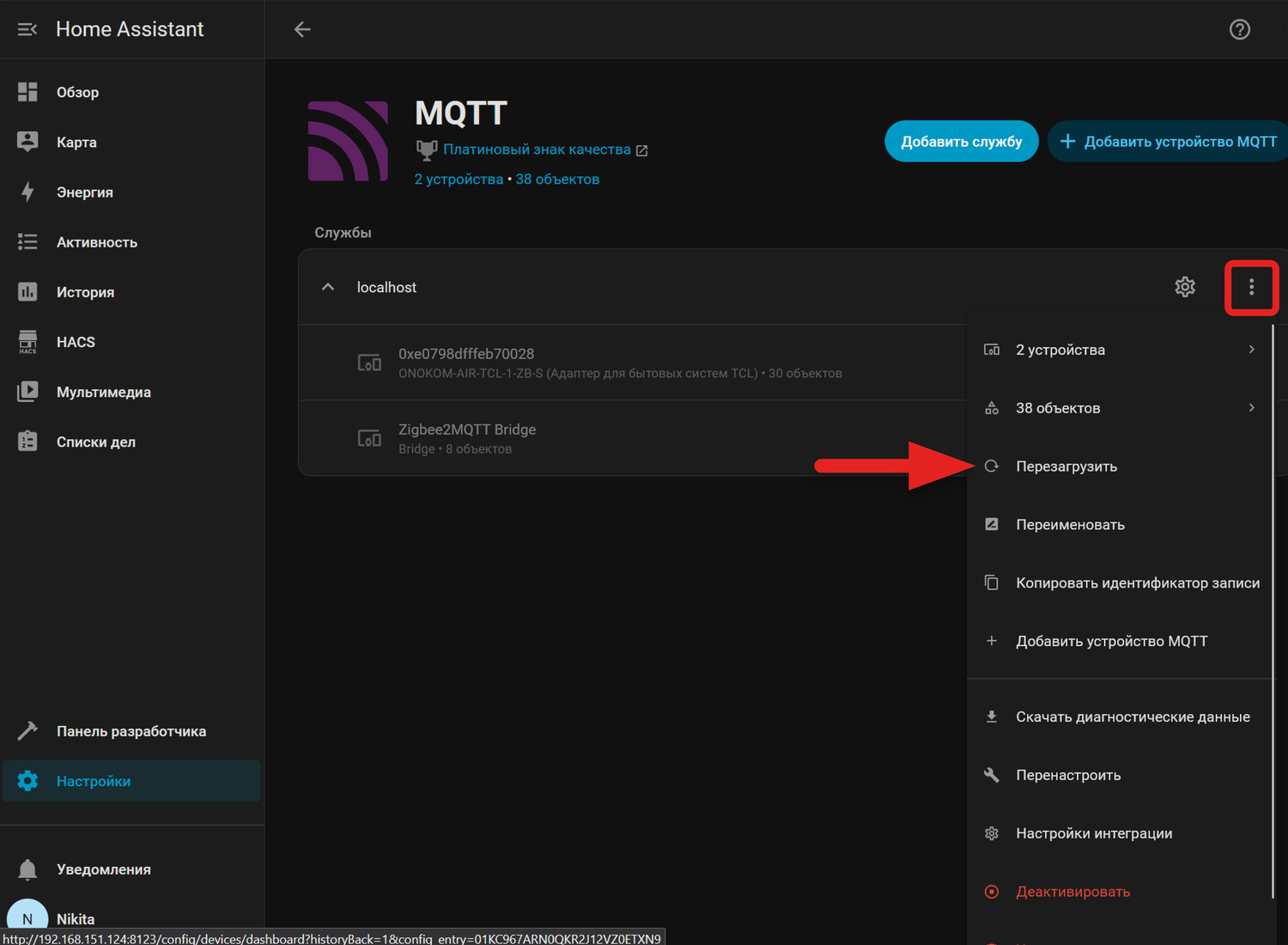Open the Zigbee2MQTT Bridge device row
1288x945 pixels.
633,438
